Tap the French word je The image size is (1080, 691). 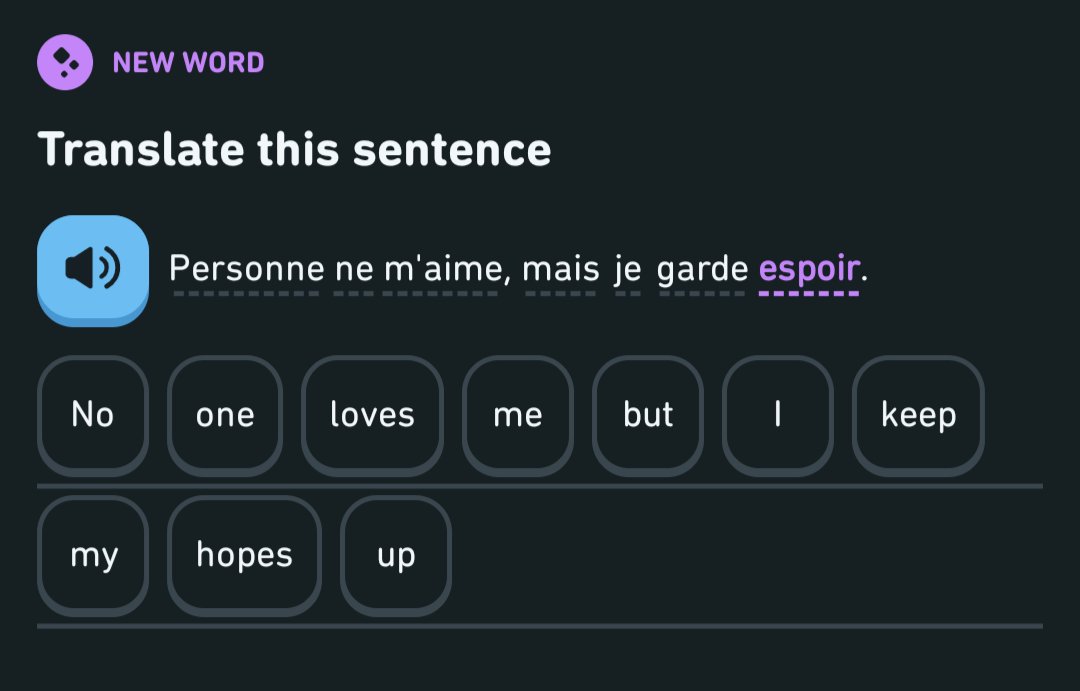click(x=628, y=269)
